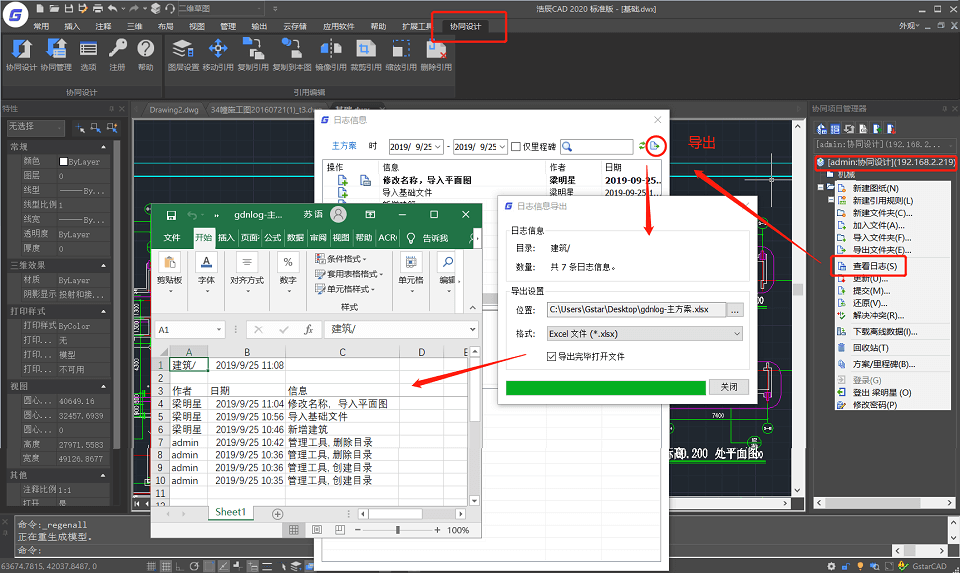
Task: Click the 关闭 button in export dialog
Action: tap(729, 387)
